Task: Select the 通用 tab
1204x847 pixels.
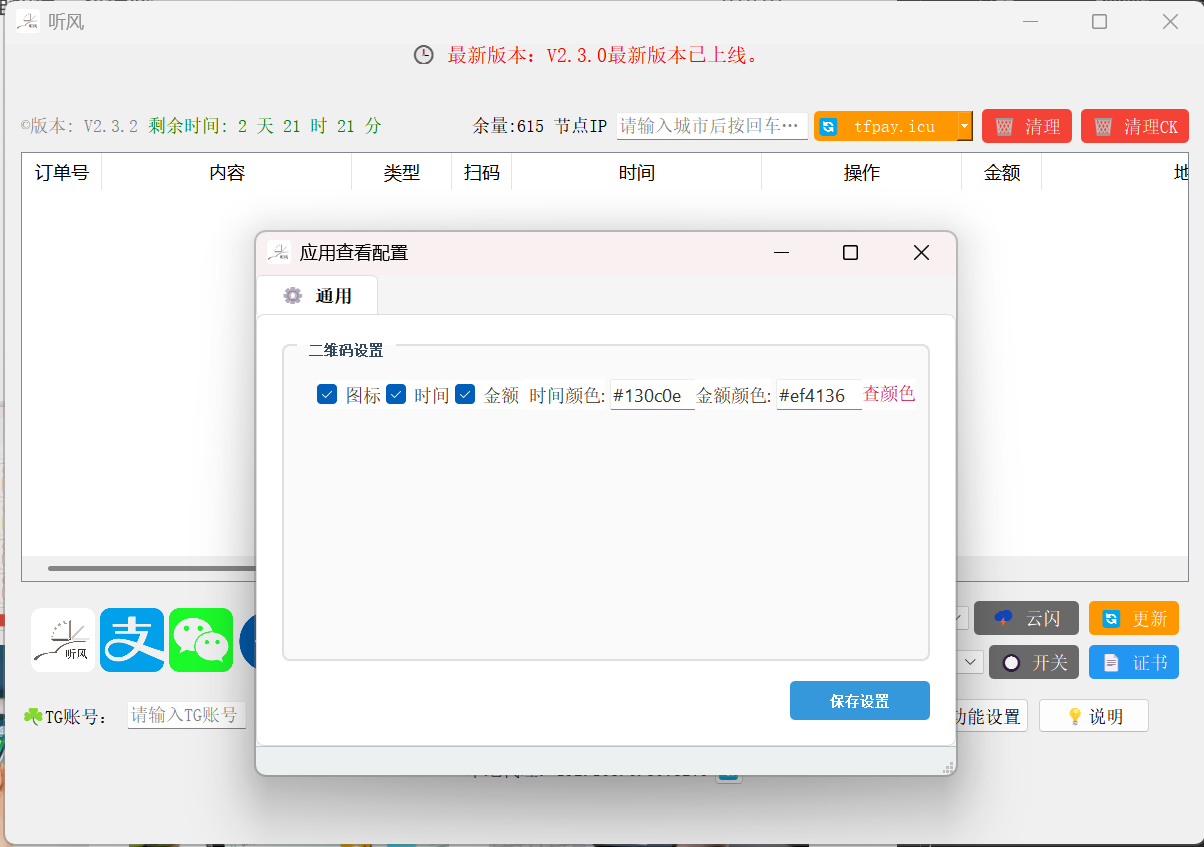Action: (318, 296)
